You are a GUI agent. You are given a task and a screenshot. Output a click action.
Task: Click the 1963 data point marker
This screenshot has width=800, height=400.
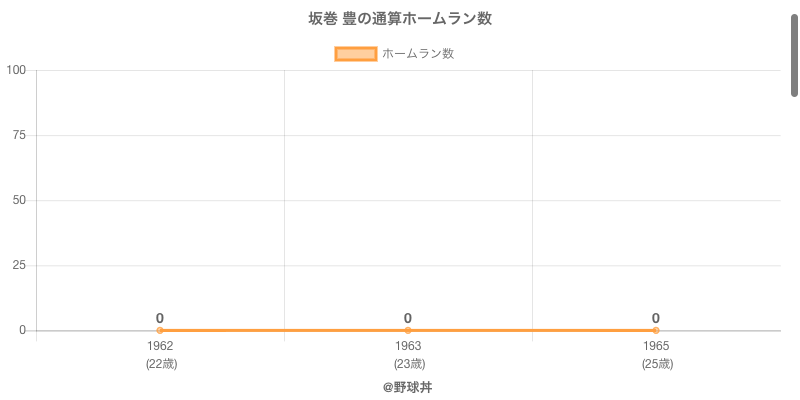point(408,330)
